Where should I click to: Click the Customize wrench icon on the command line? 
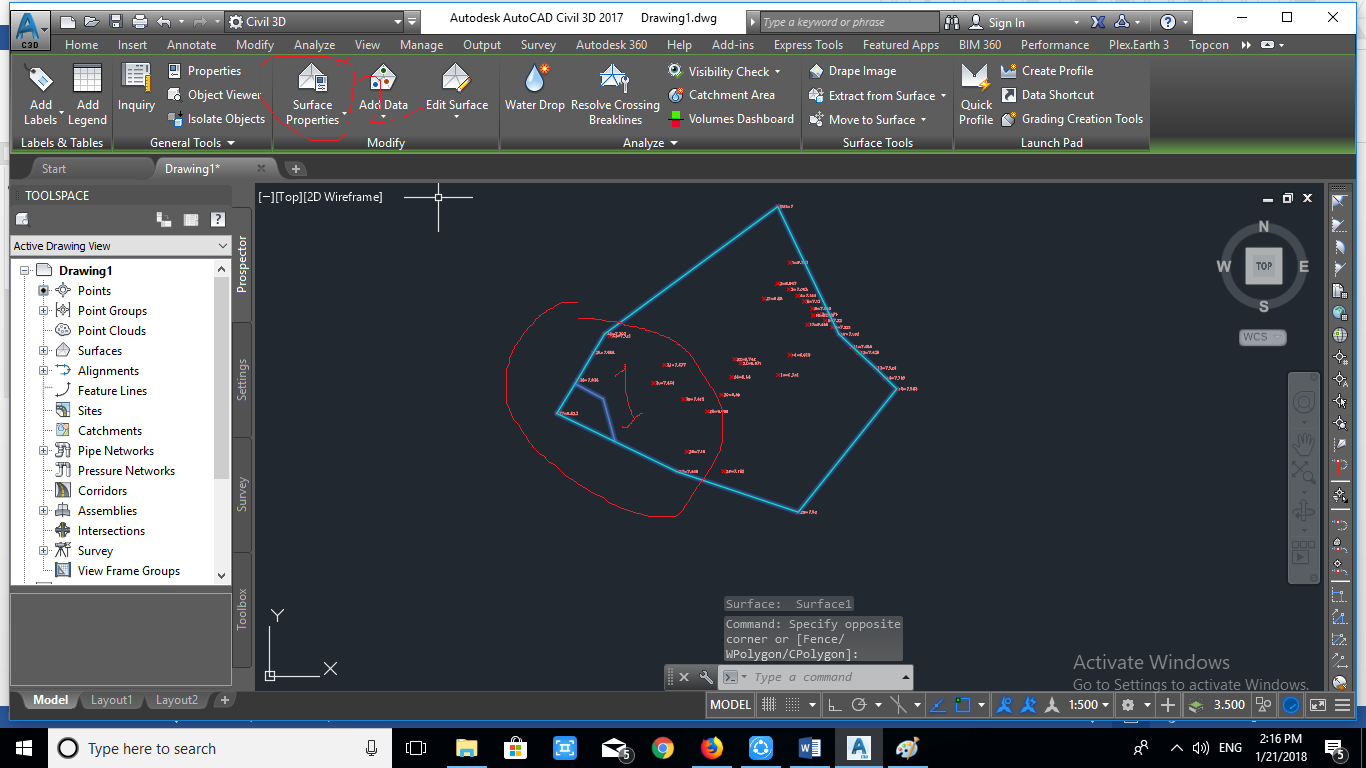(x=706, y=677)
